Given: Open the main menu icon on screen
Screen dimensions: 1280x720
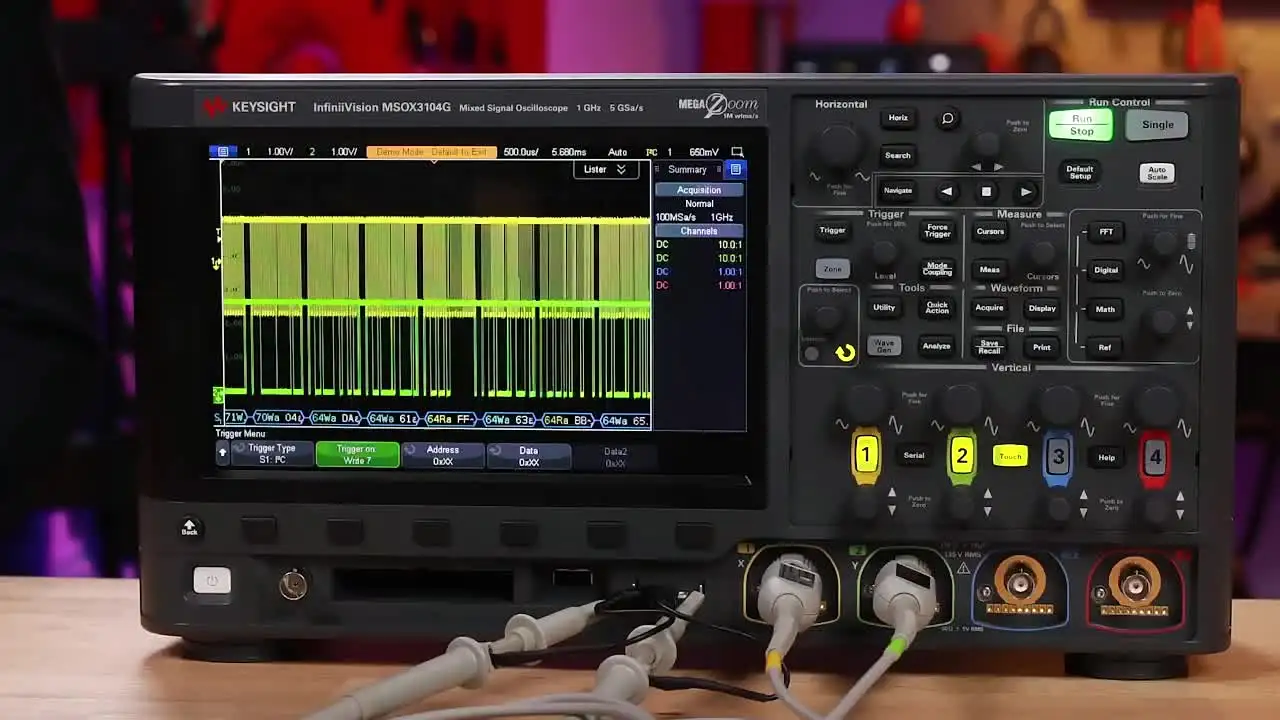Looking at the screenshot, I should pos(223,152).
